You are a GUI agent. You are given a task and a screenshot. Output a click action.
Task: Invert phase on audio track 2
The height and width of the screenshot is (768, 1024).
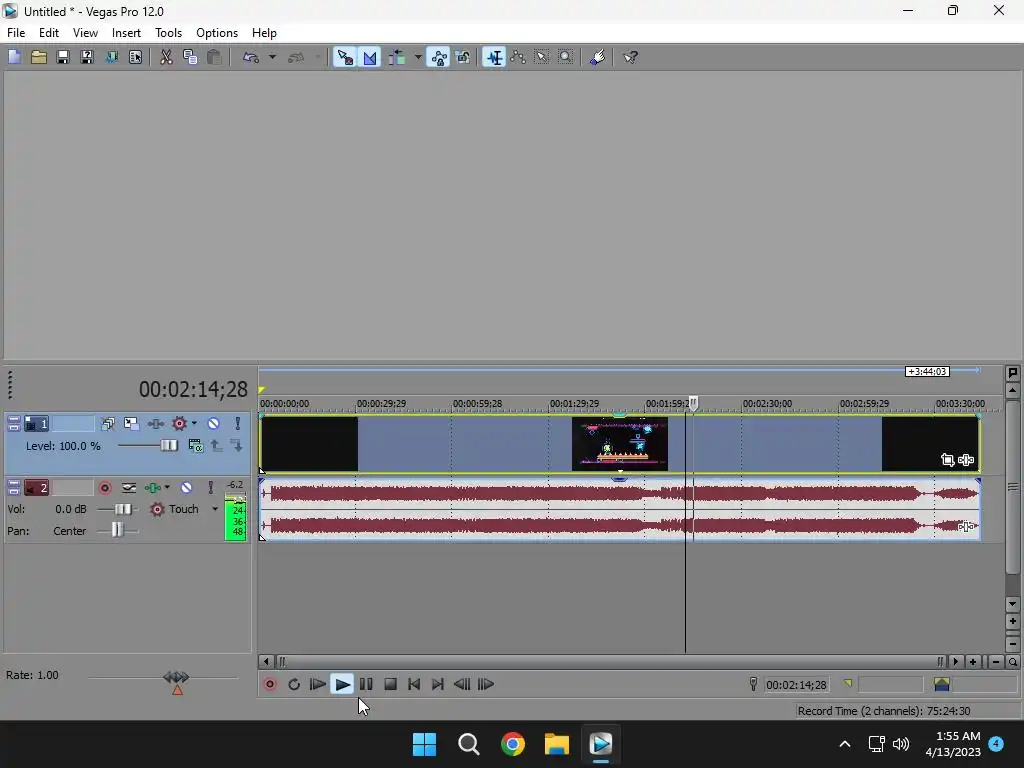[129, 488]
